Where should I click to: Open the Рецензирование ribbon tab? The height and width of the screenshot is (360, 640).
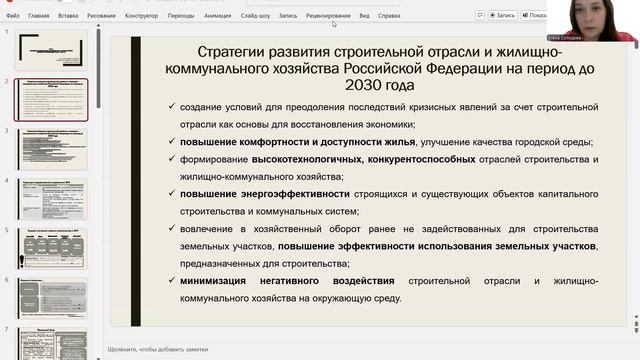click(328, 16)
